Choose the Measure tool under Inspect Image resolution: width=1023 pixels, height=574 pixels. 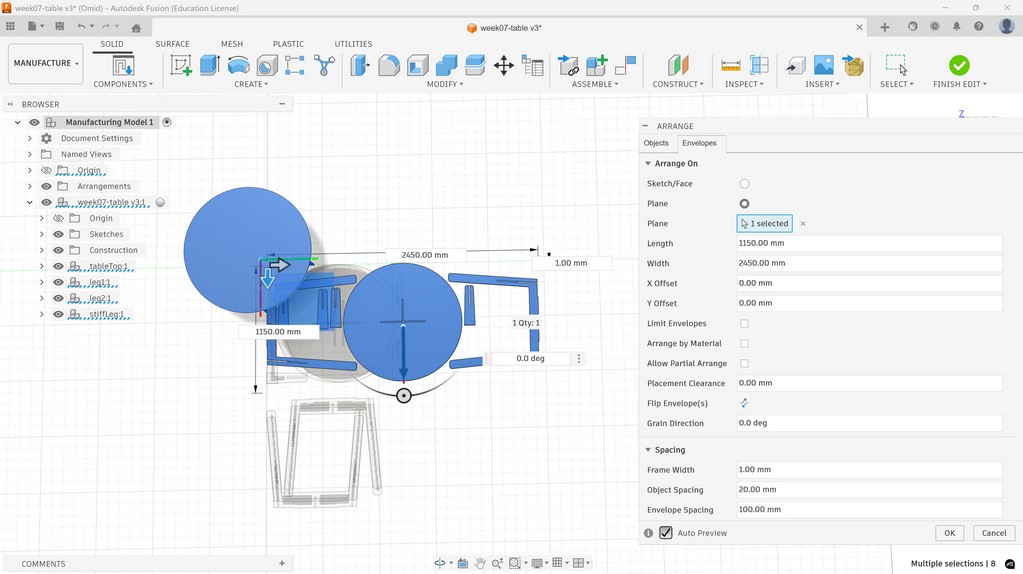(731, 66)
